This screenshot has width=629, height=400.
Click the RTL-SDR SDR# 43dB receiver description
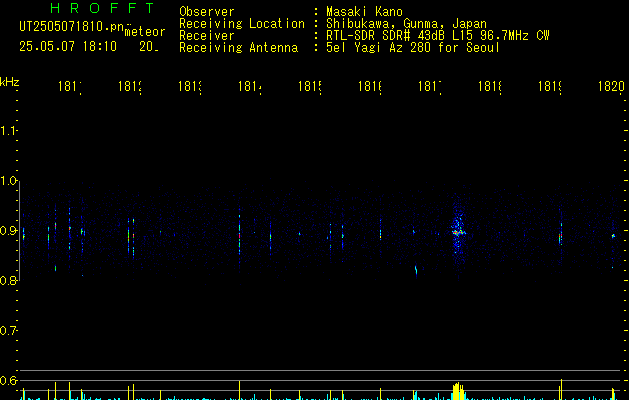click(437, 36)
